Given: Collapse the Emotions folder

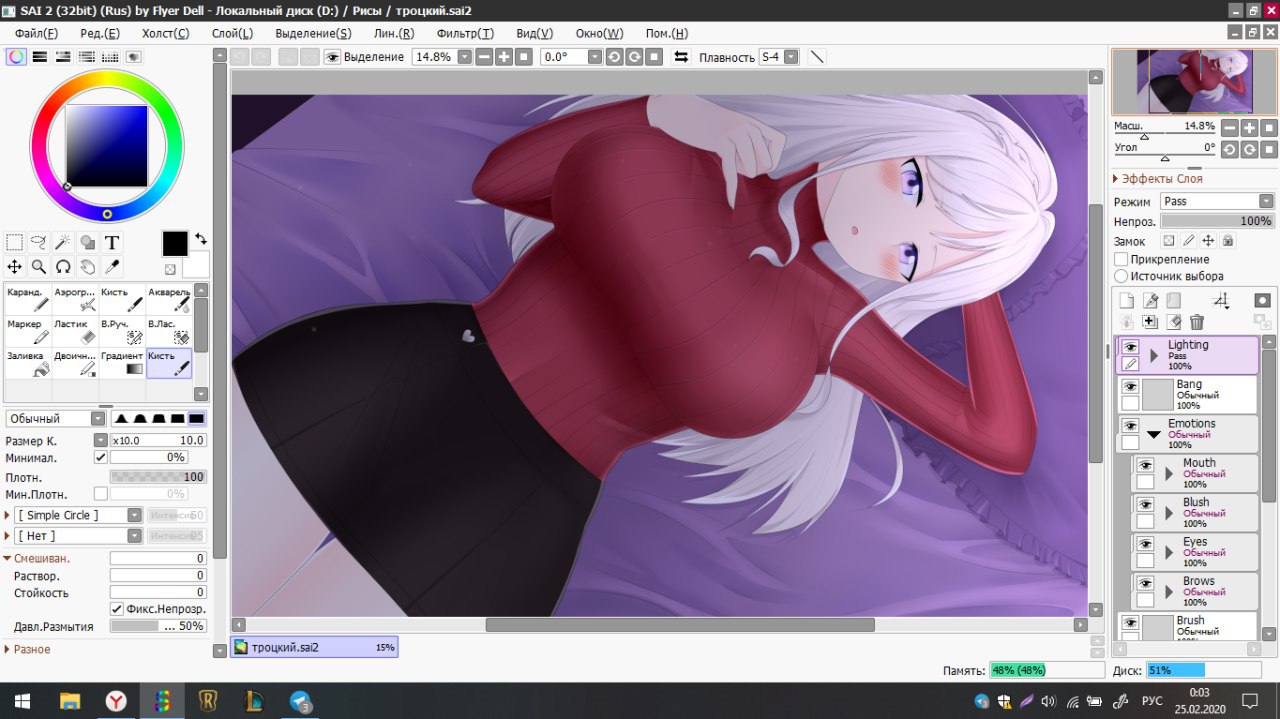Looking at the screenshot, I should tap(1154, 435).
